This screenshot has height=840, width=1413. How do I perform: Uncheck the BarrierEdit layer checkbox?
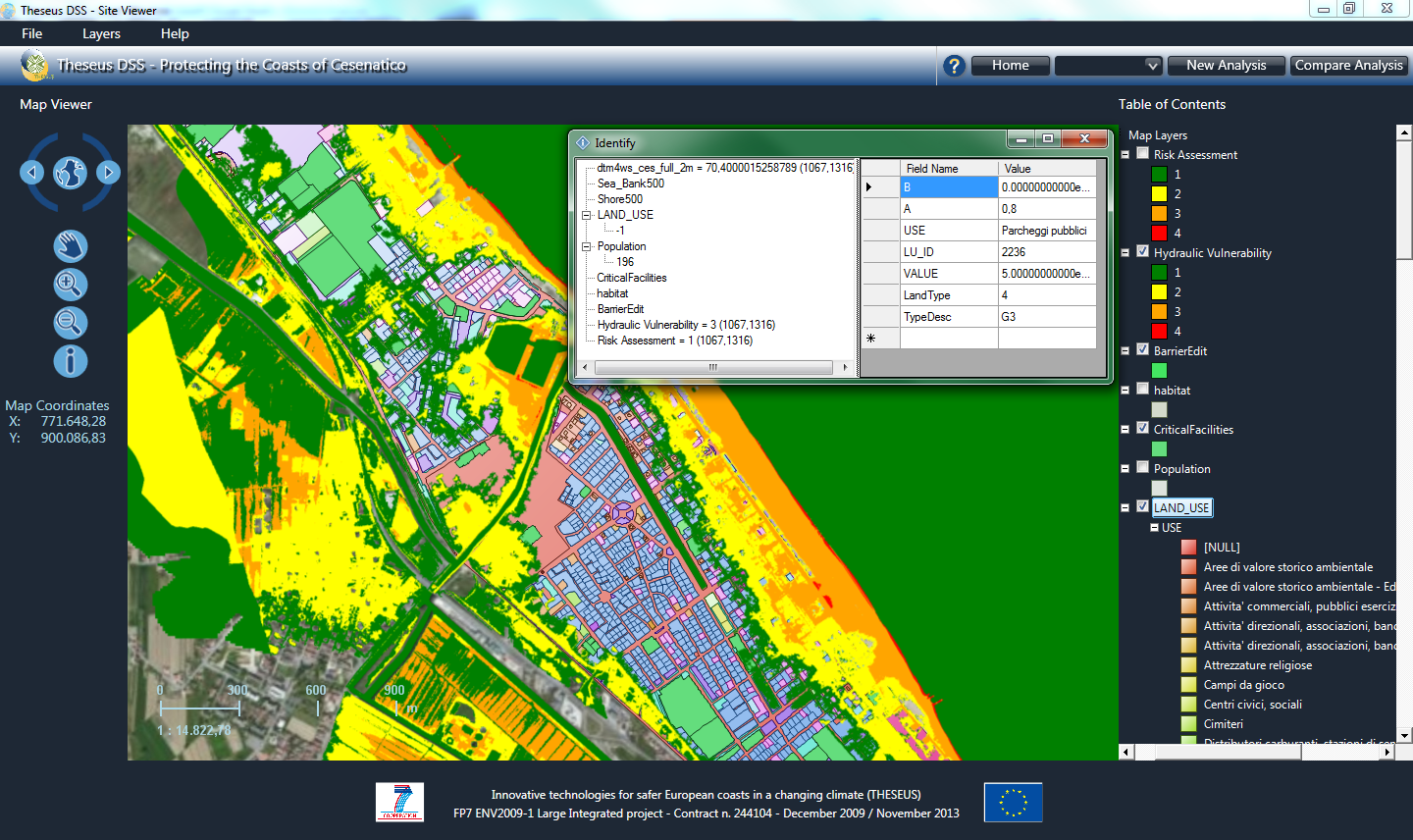[1142, 349]
